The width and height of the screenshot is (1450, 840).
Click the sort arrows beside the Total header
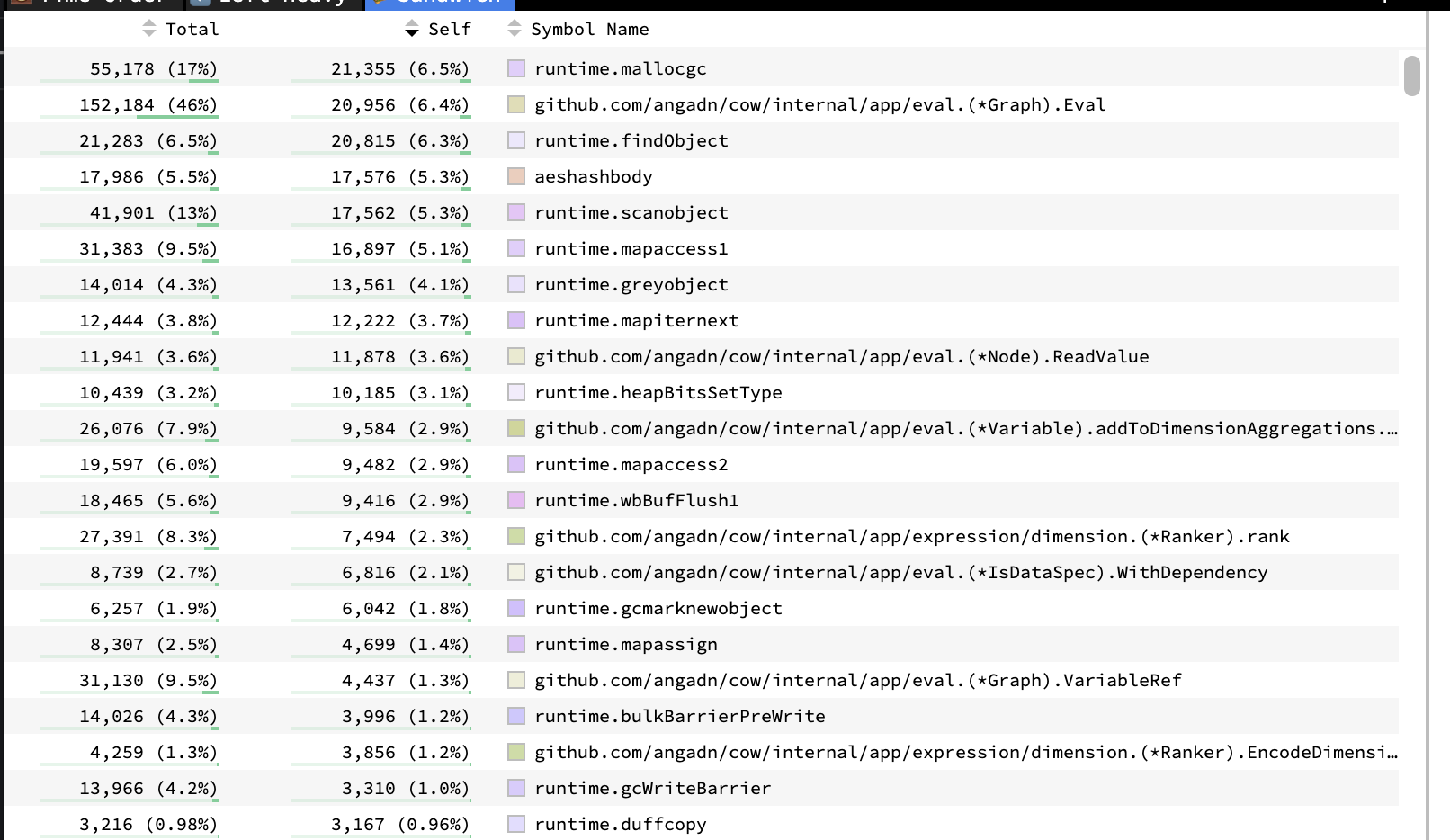pos(149,29)
